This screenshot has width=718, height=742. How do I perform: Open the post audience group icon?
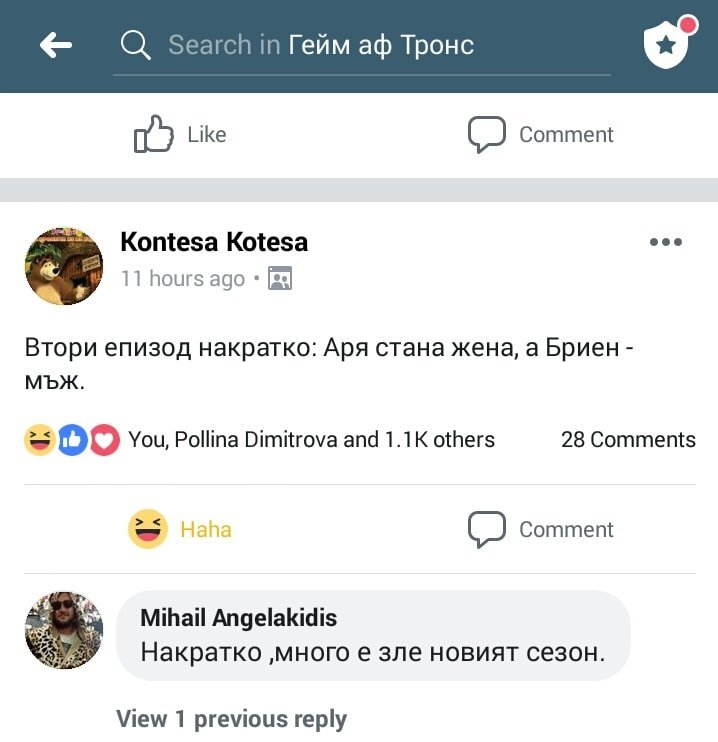pos(280,278)
